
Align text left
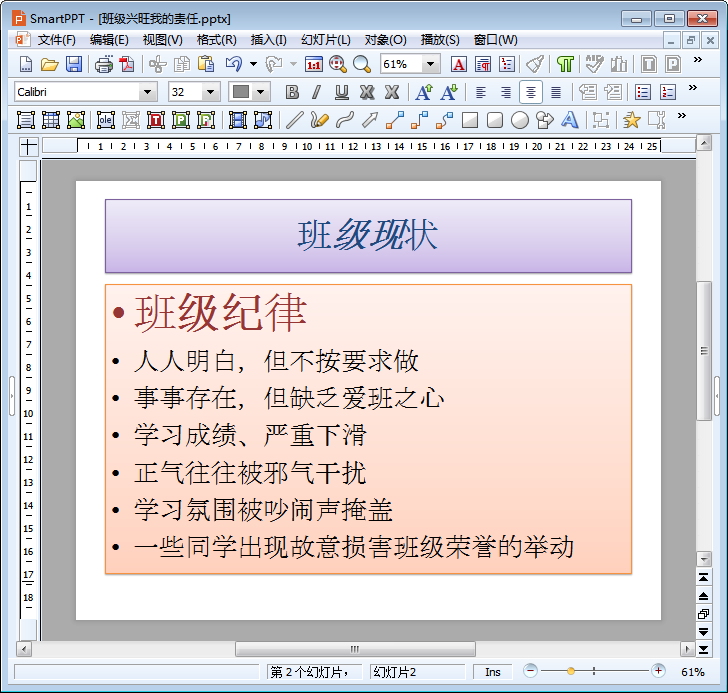pos(481,92)
